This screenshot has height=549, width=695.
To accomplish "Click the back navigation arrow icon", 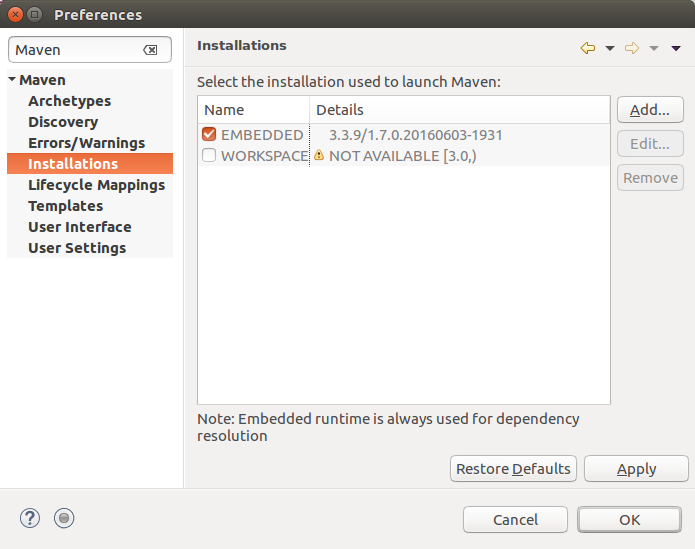I will point(588,48).
